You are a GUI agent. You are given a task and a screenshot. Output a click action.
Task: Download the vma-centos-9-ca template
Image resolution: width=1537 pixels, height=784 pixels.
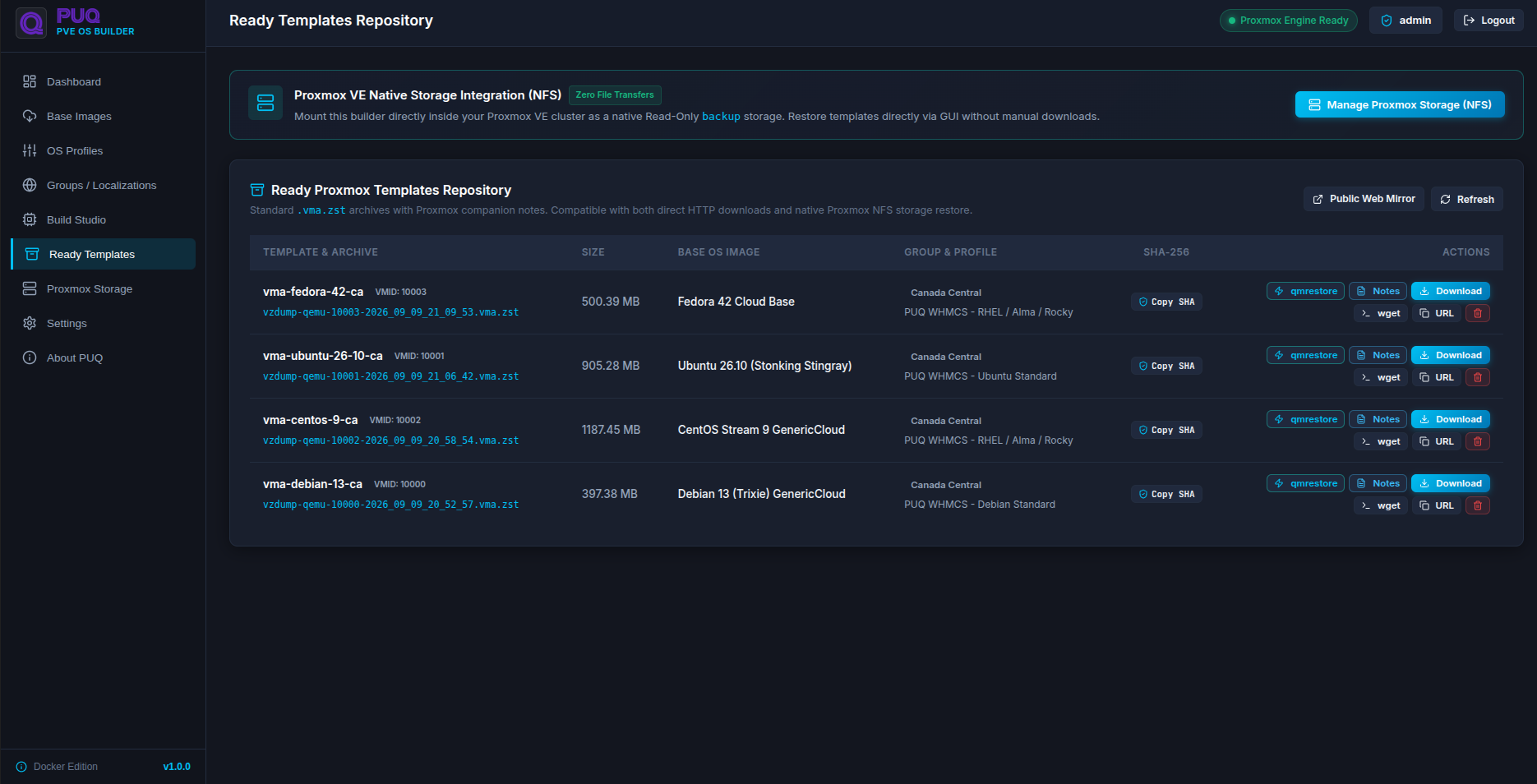(x=1451, y=419)
